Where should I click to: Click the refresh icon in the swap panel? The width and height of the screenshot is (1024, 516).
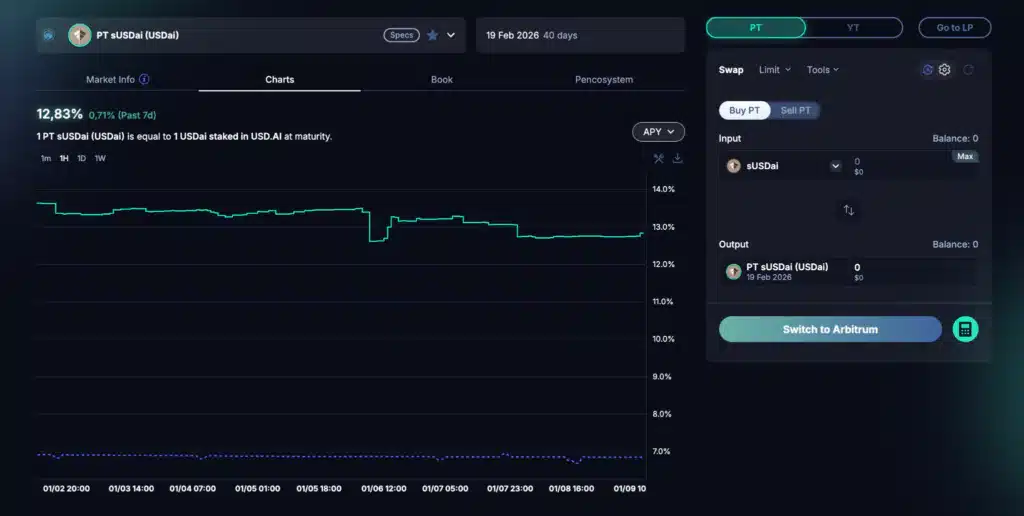tap(968, 70)
